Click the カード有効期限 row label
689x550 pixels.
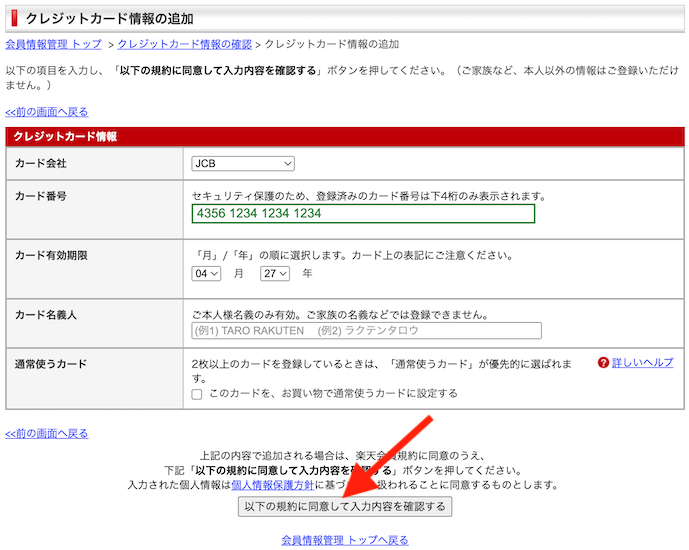pos(51,256)
